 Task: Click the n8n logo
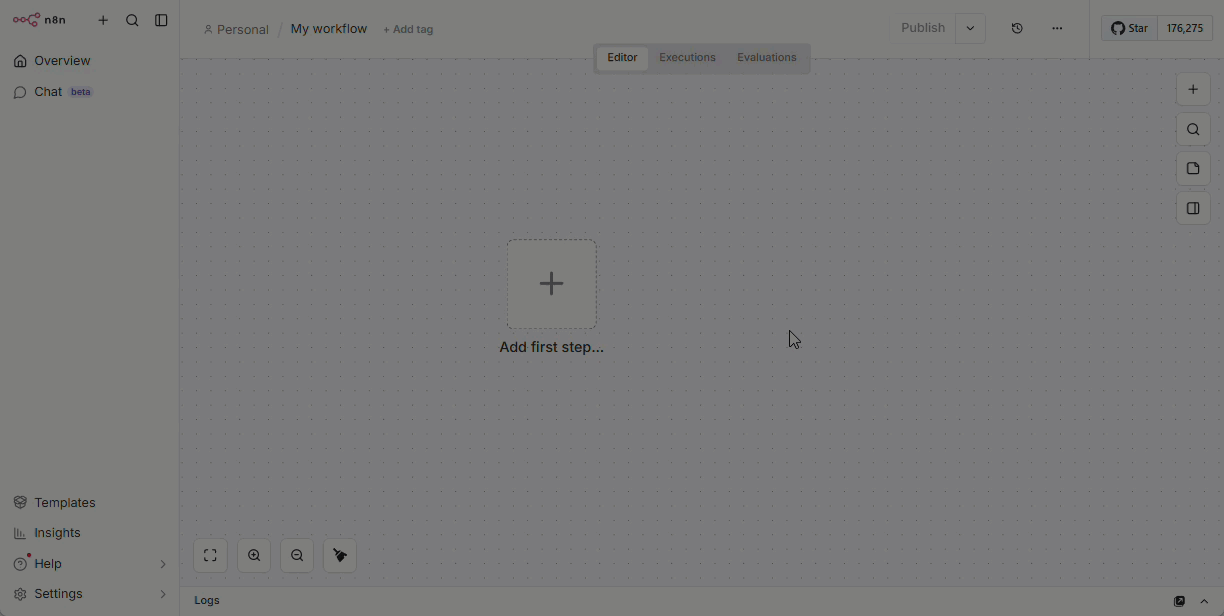(39, 20)
